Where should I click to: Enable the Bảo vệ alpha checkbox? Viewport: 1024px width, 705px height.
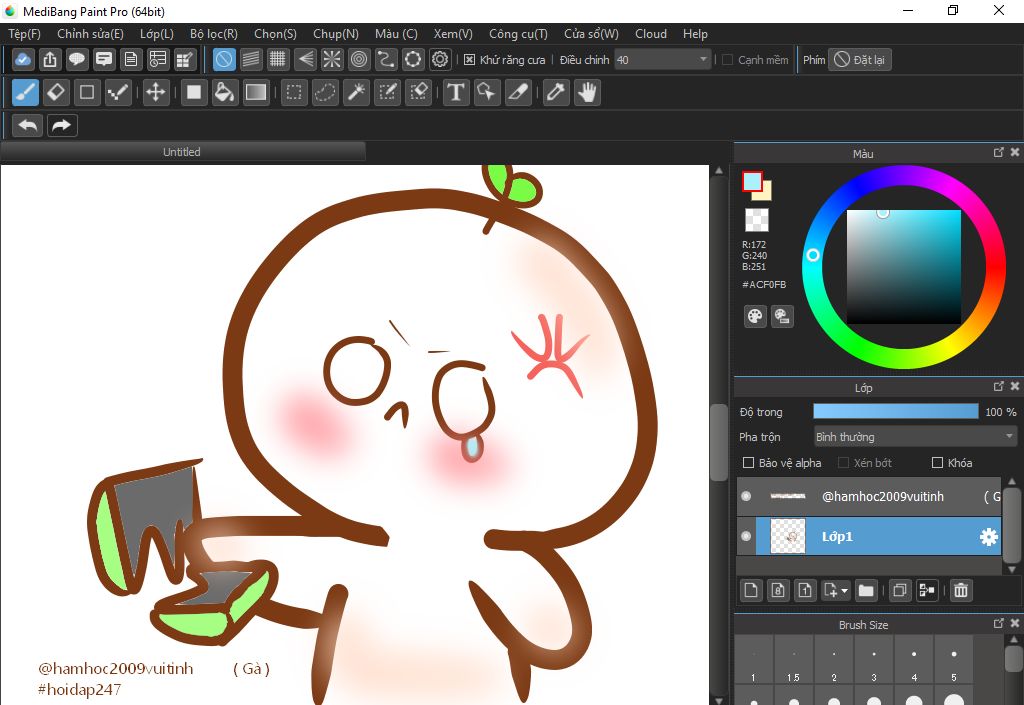[748, 463]
